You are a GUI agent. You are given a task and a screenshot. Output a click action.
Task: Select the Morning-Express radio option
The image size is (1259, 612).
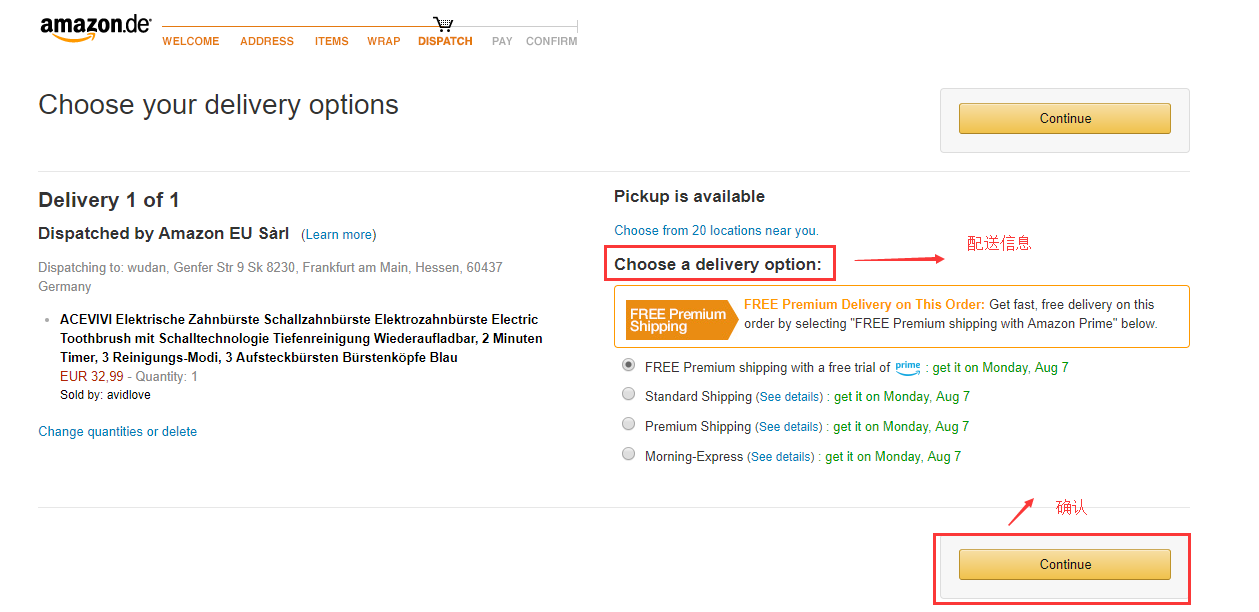[x=628, y=454]
